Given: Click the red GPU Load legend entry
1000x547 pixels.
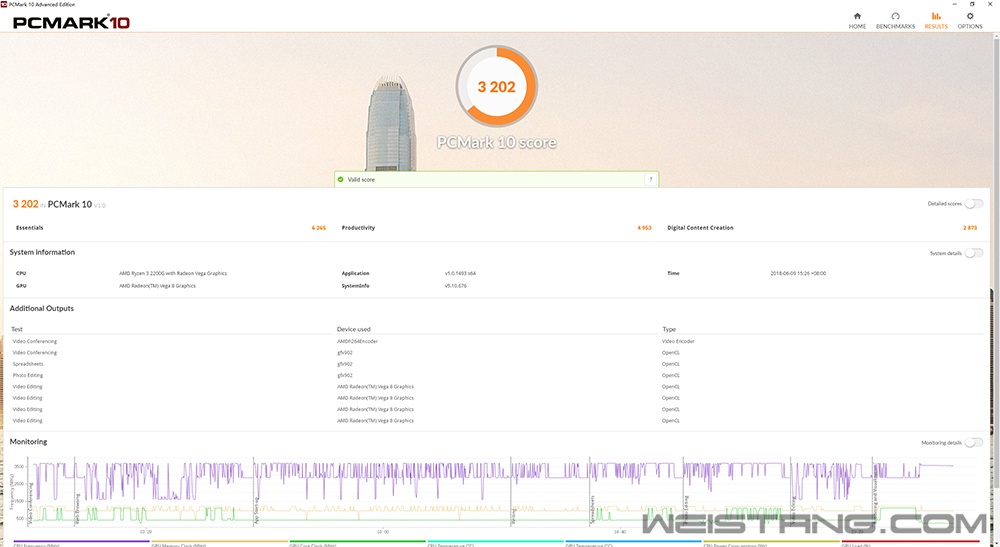Looking at the screenshot, I should (910, 544).
